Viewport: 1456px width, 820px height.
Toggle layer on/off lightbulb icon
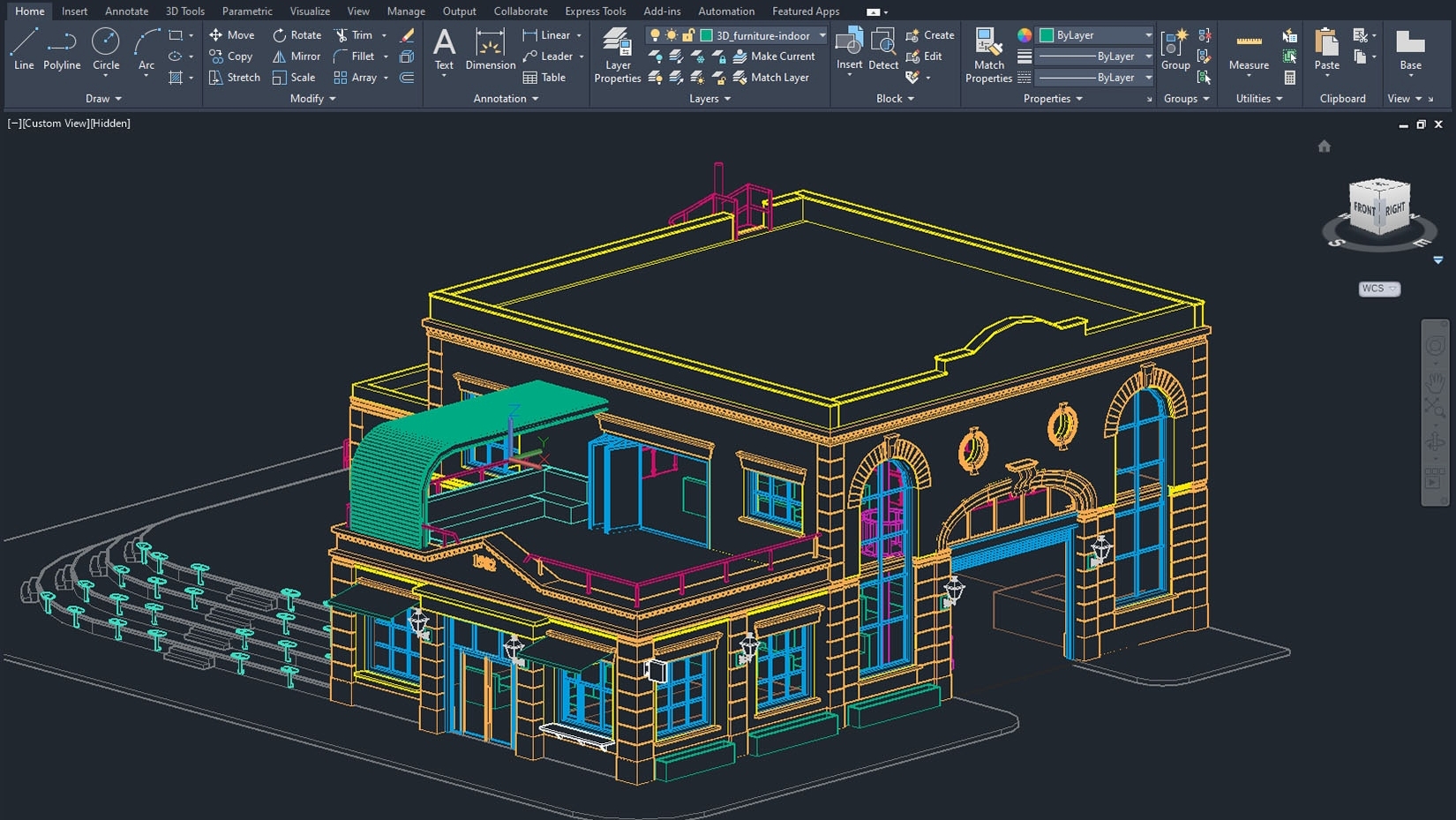point(655,35)
